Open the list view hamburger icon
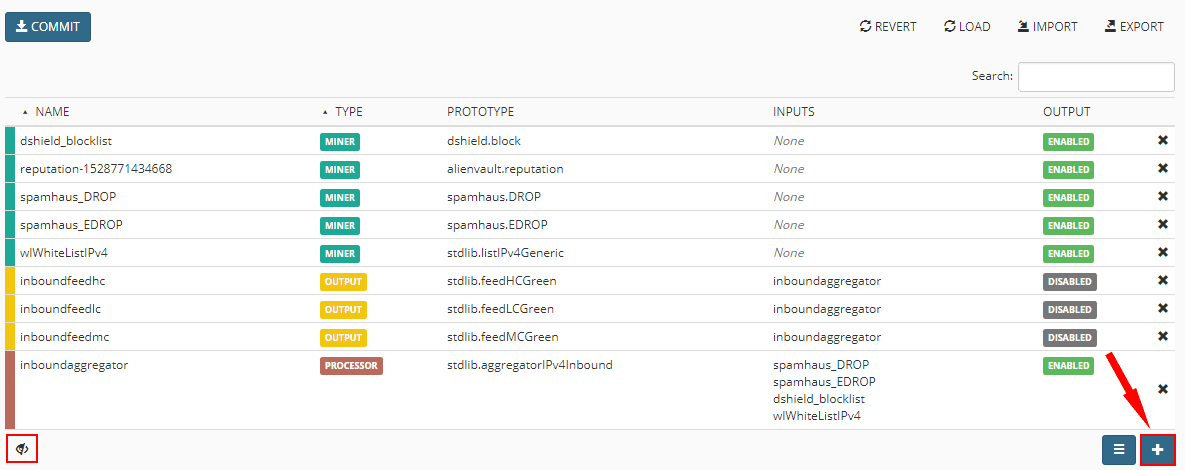The height and width of the screenshot is (470, 1185). tap(1119, 450)
